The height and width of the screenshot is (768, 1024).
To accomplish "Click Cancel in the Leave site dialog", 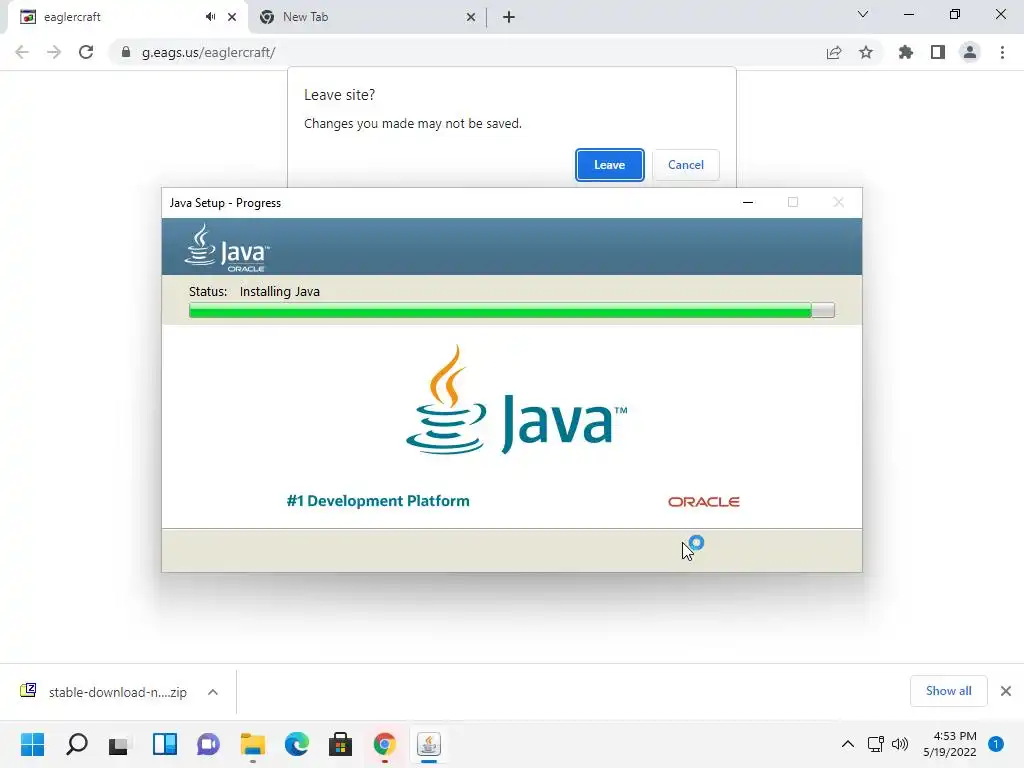I will tap(686, 165).
